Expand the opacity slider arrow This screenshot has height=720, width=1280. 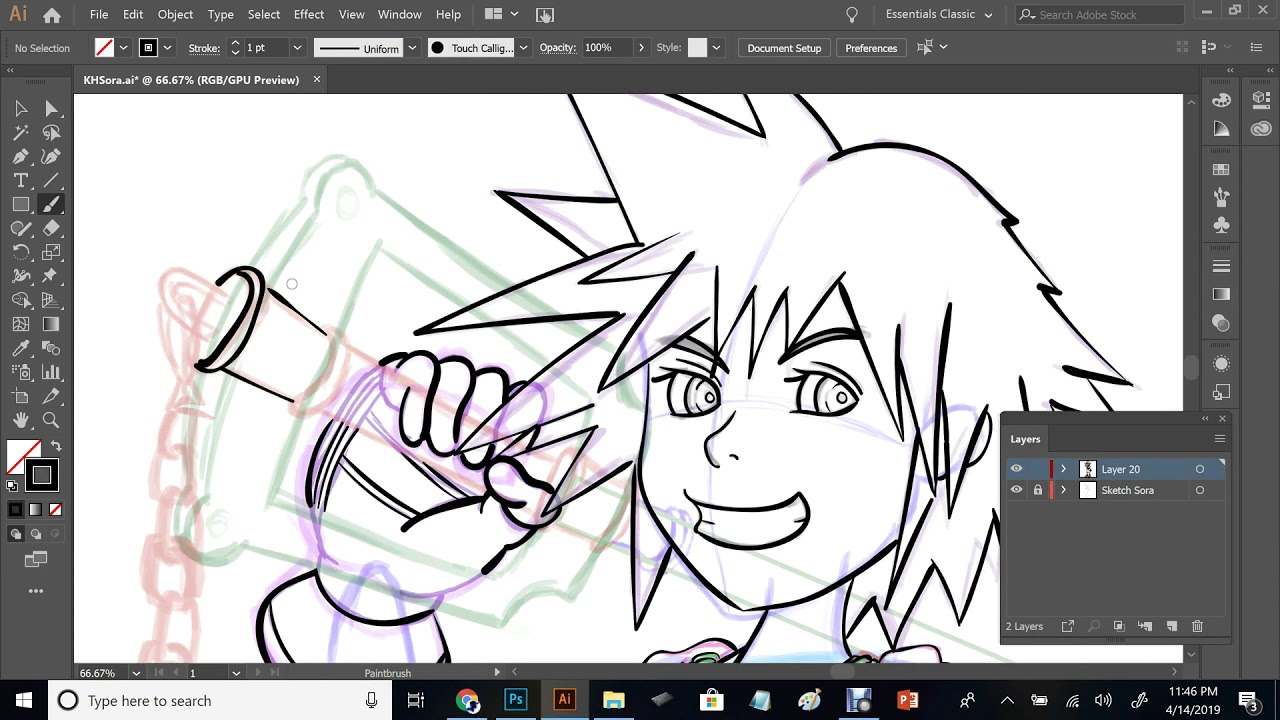click(x=641, y=48)
